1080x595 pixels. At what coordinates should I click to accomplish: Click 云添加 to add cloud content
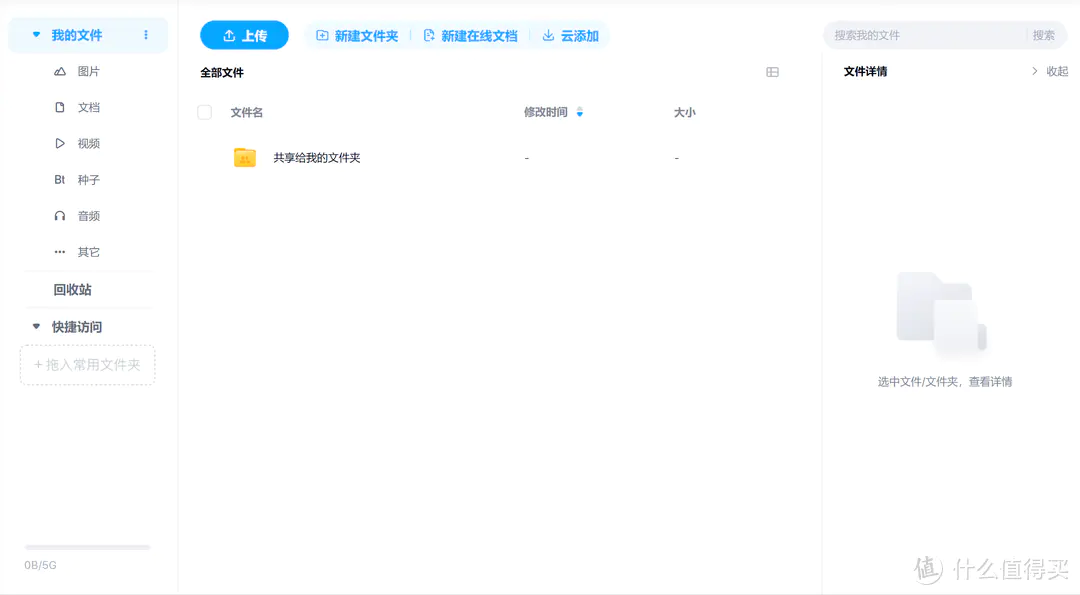[570, 35]
